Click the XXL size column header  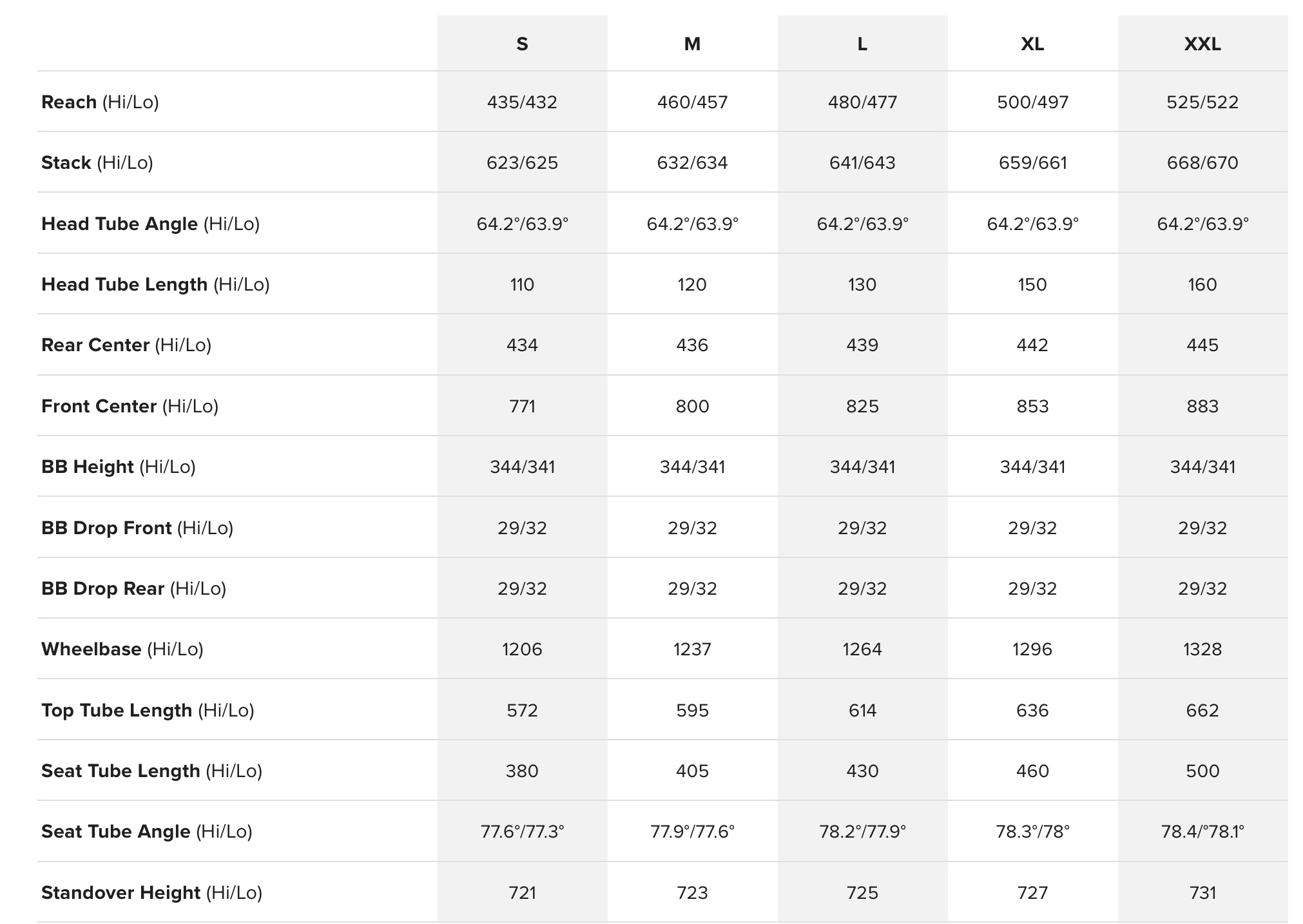(x=1202, y=44)
